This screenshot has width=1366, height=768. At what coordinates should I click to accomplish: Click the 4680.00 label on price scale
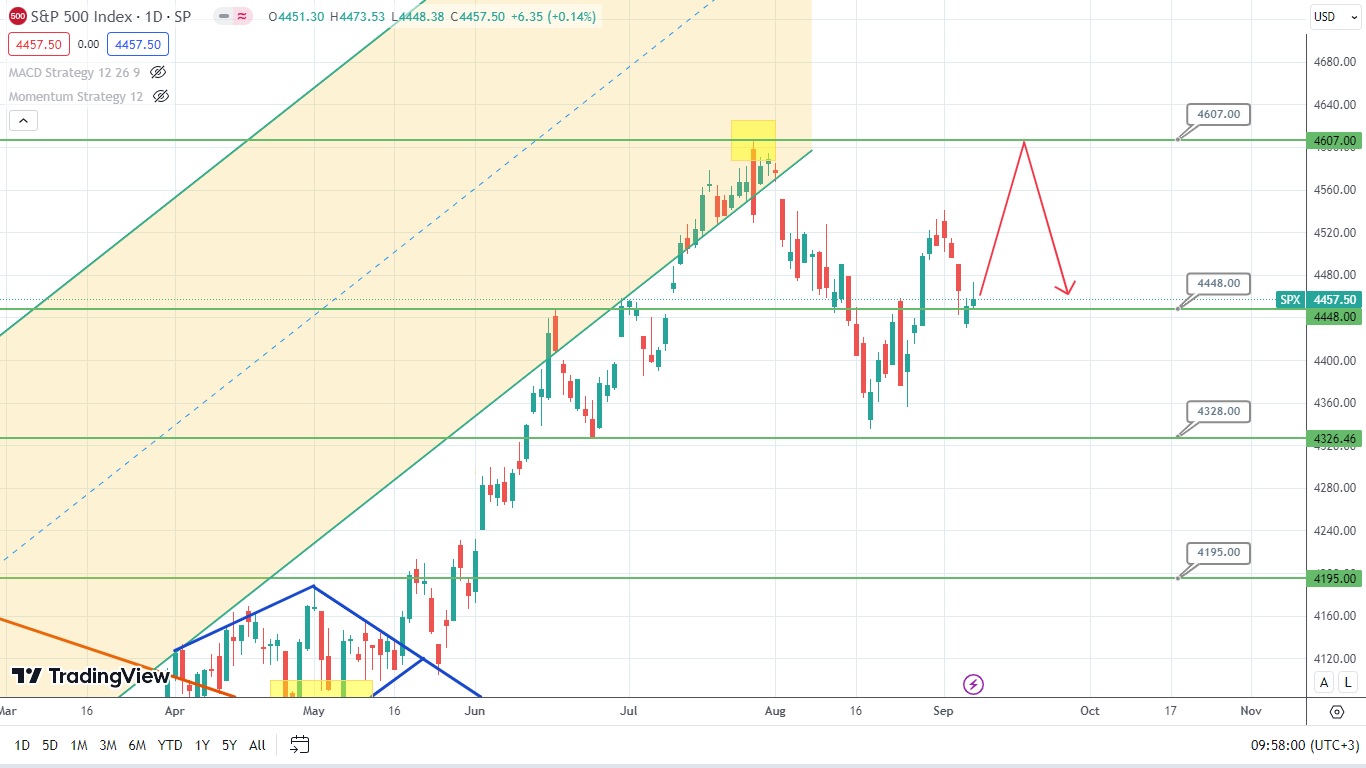pos(1335,62)
